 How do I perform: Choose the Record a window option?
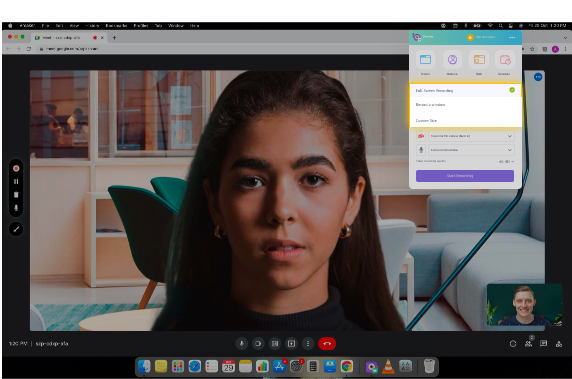(465, 105)
